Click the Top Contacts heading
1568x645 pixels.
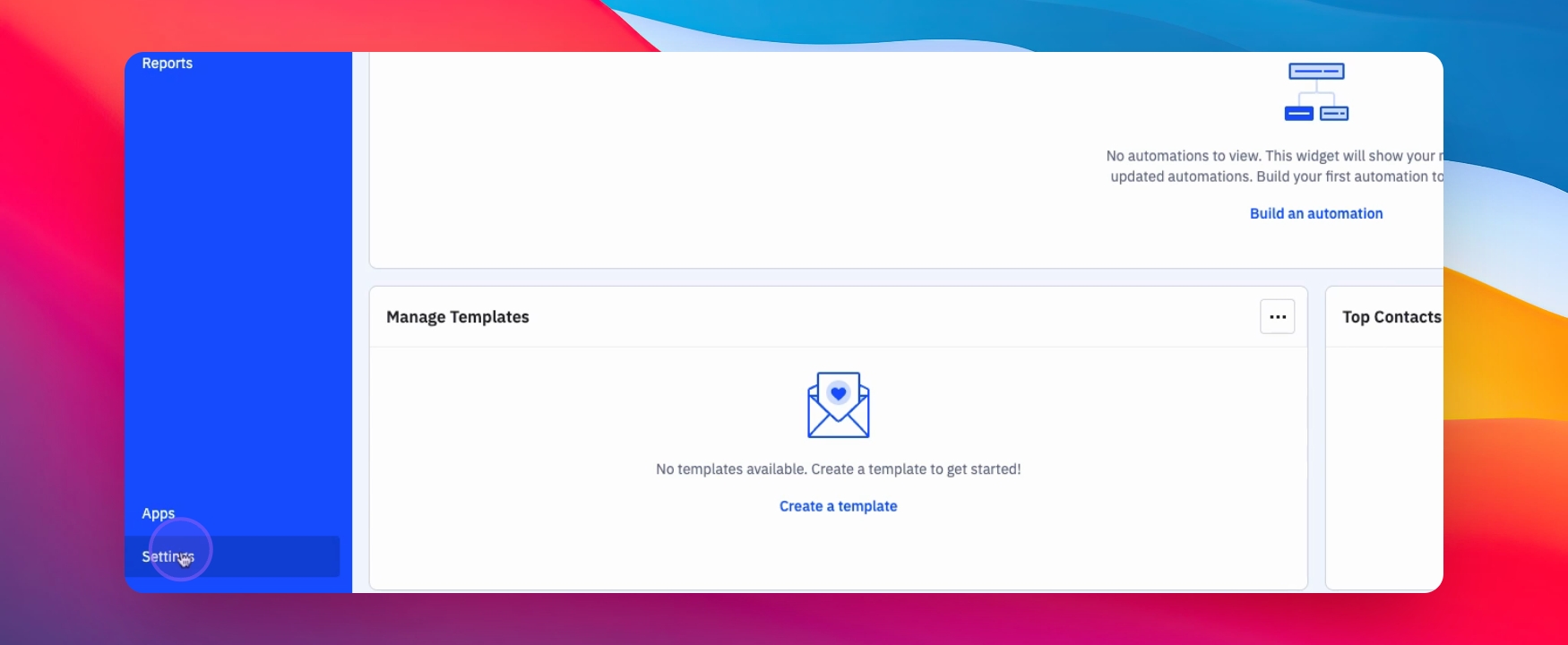(1391, 317)
